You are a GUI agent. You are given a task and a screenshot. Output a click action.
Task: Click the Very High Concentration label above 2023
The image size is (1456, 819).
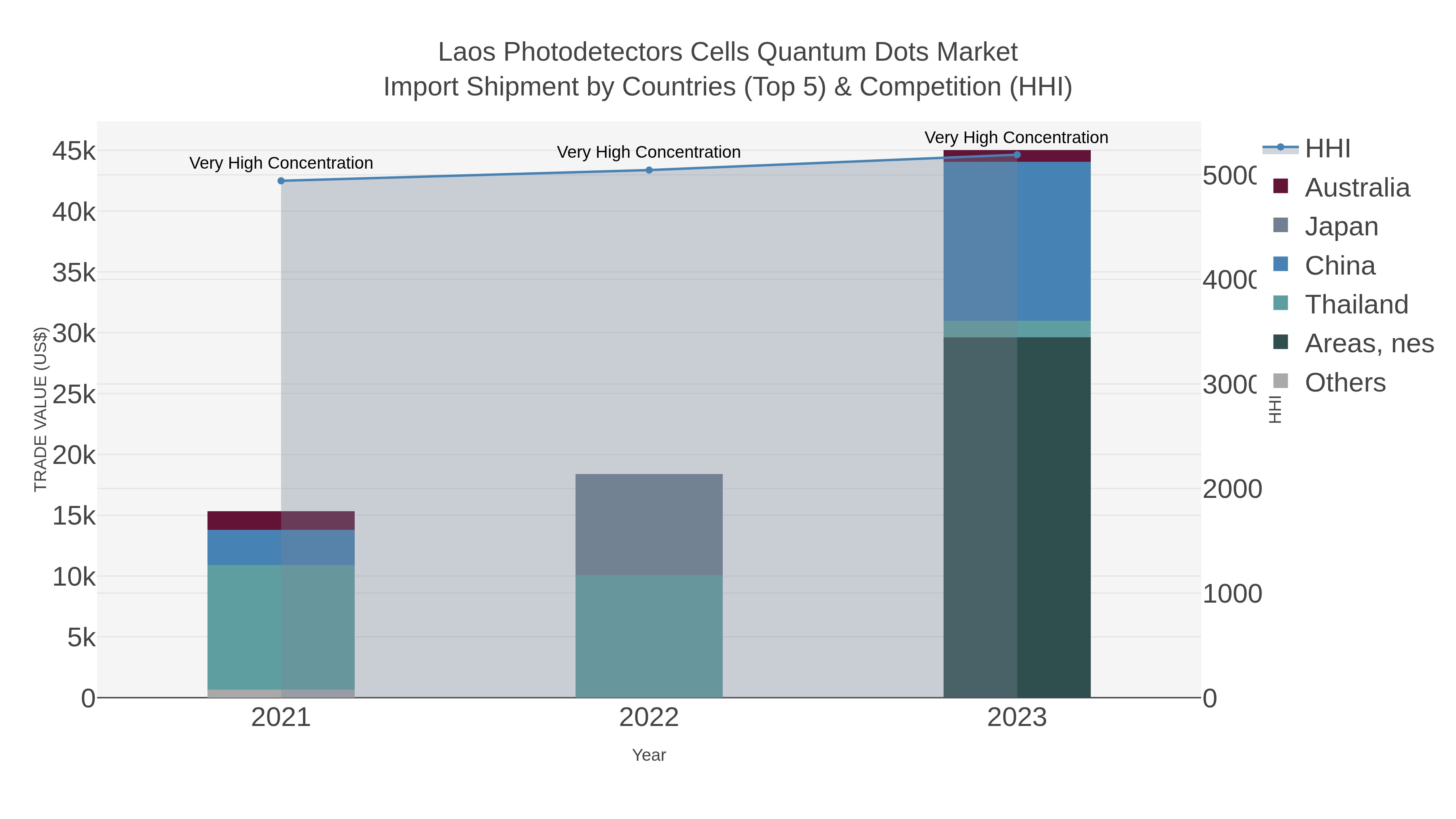coord(1017,138)
